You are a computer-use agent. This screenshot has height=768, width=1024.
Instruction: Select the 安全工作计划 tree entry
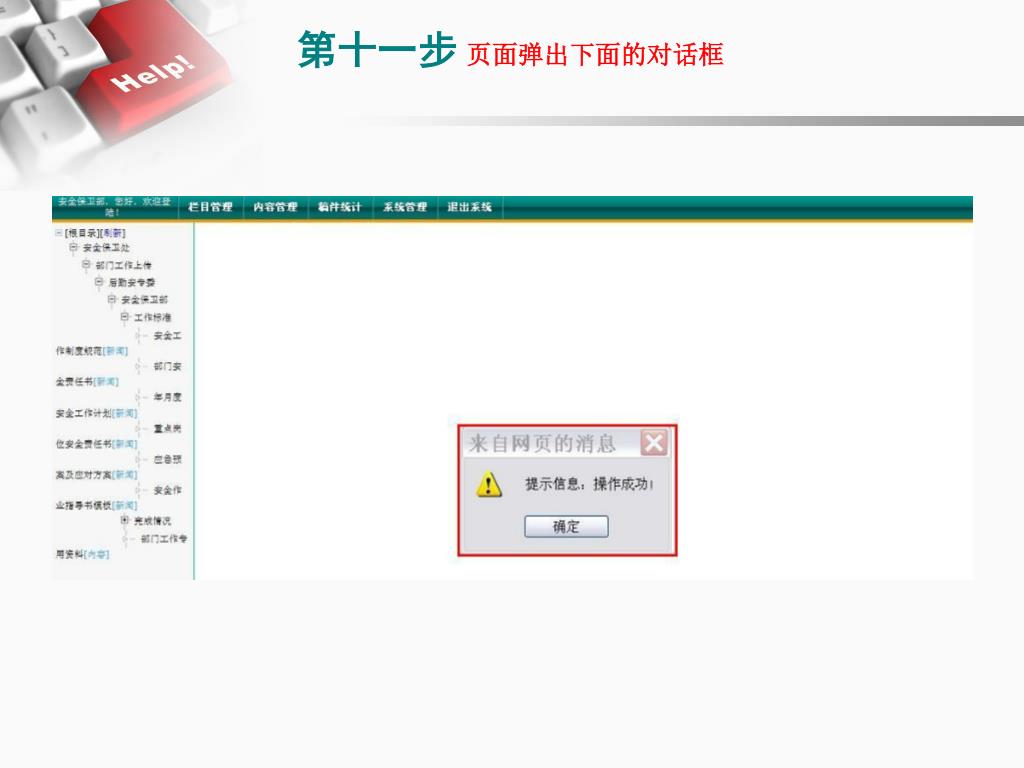click(84, 413)
